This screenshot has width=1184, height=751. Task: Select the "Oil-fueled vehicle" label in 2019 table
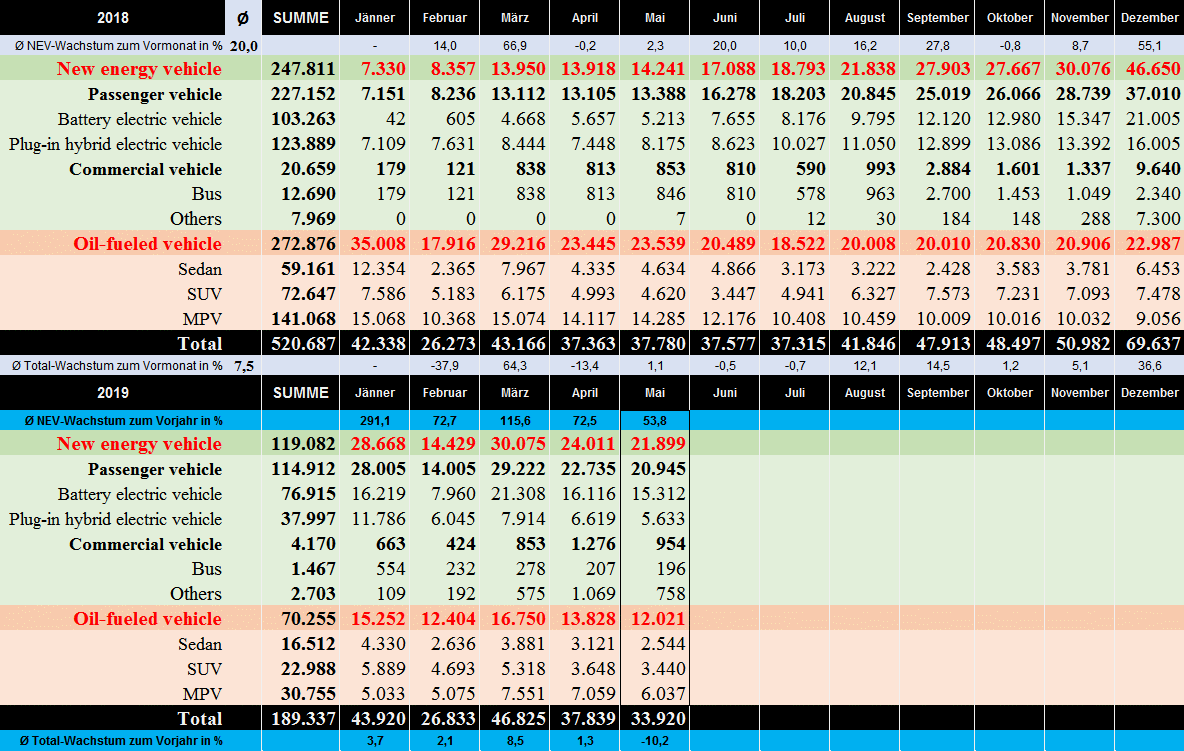coord(147,619)
